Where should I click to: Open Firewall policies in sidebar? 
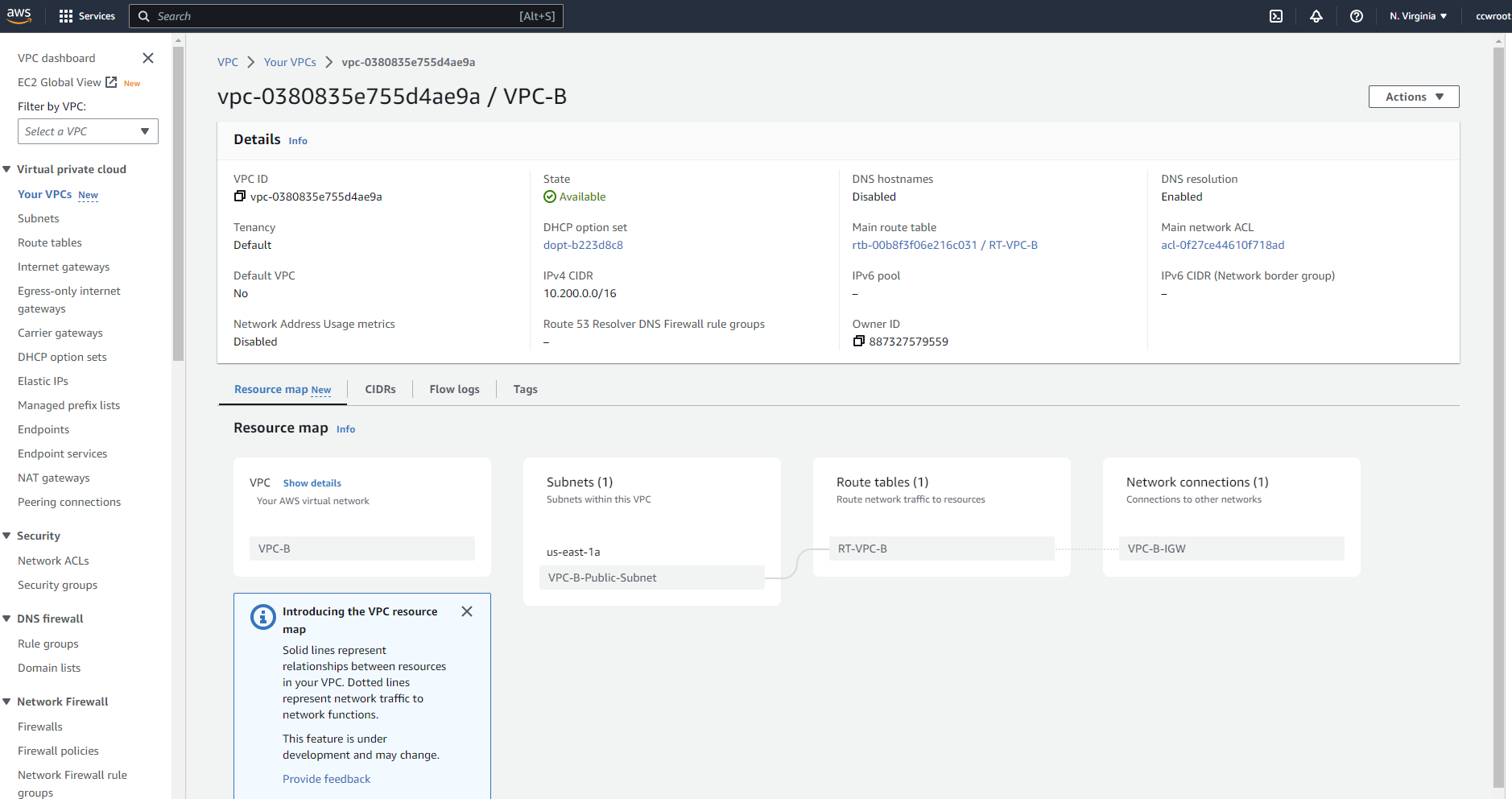tap(58, 751)
